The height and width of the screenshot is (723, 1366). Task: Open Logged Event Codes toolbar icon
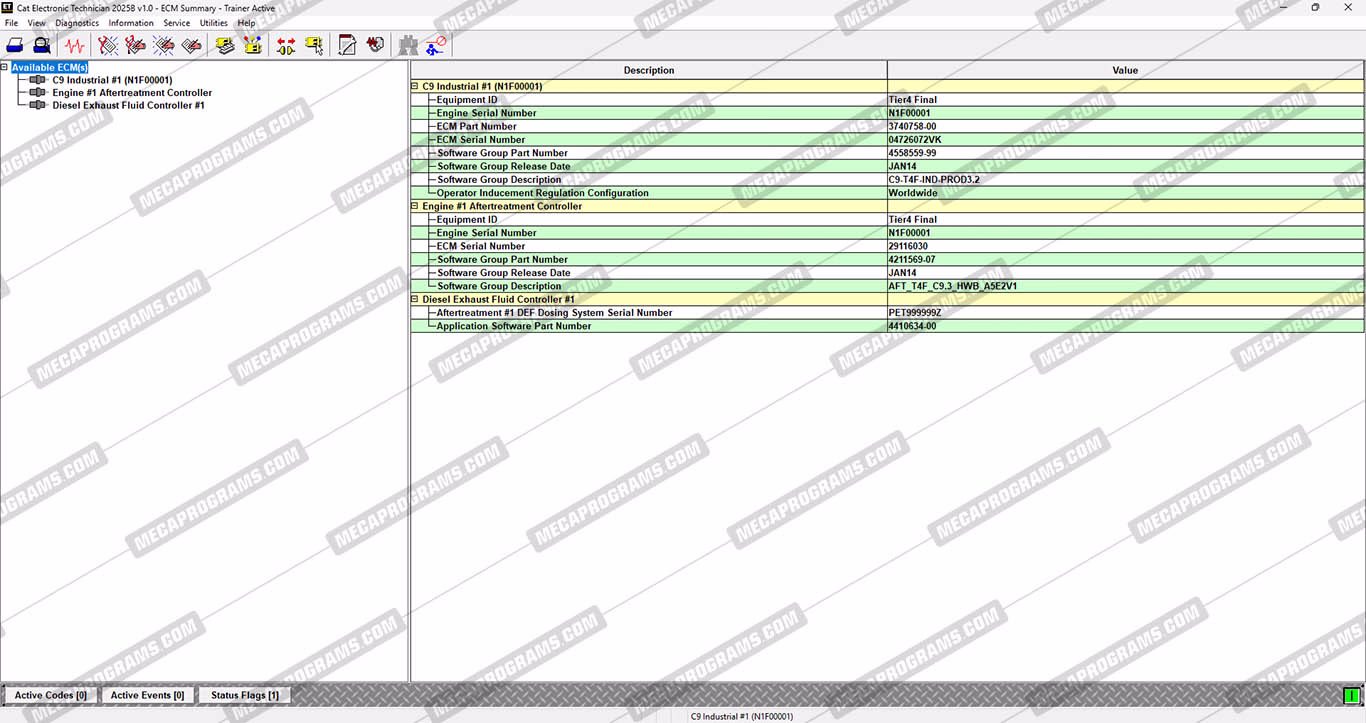(x=192, y=45)
